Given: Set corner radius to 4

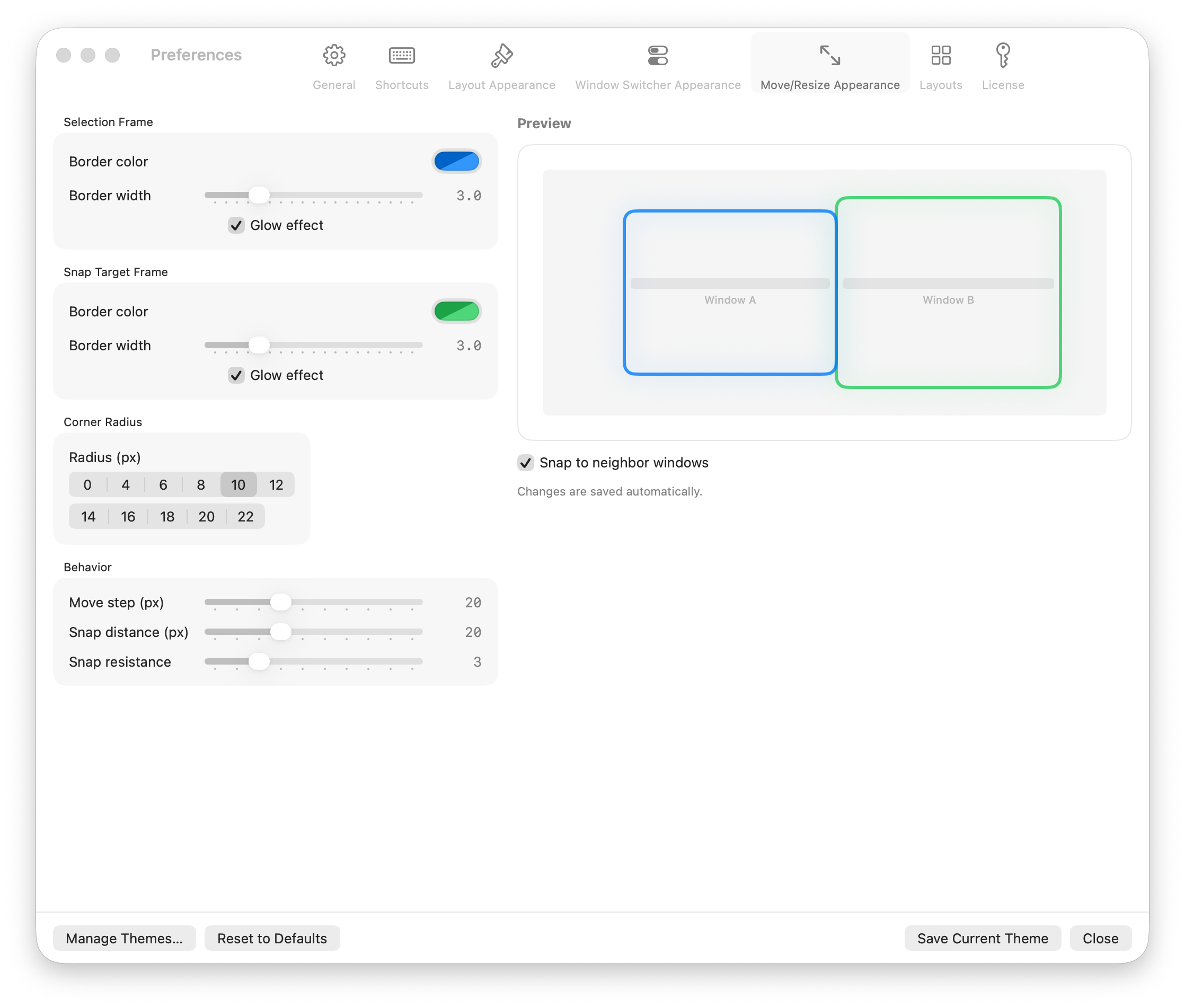Looking at the screenshot, I should point(126,484).
